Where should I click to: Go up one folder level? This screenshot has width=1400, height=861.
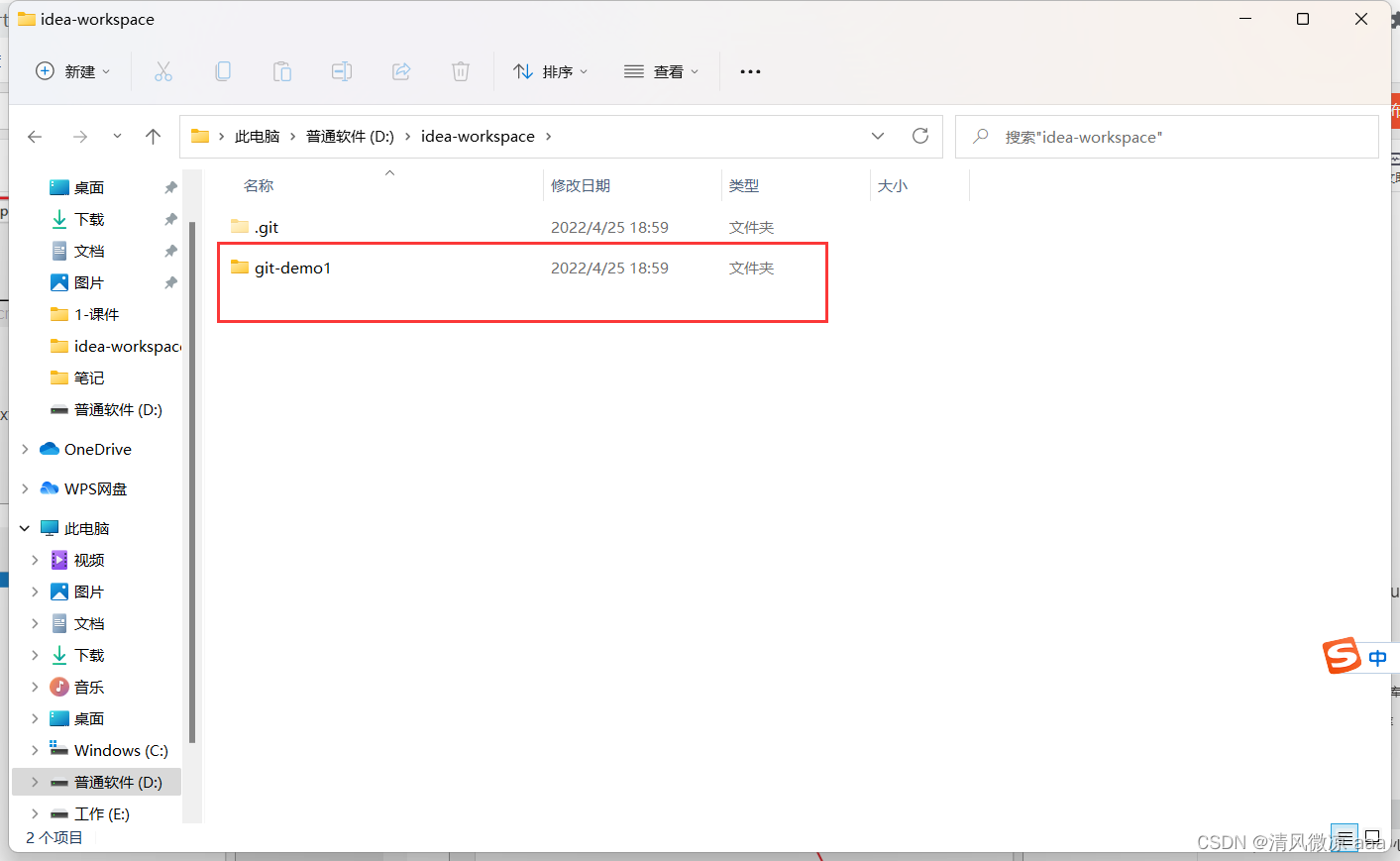[x=153, y=137]
